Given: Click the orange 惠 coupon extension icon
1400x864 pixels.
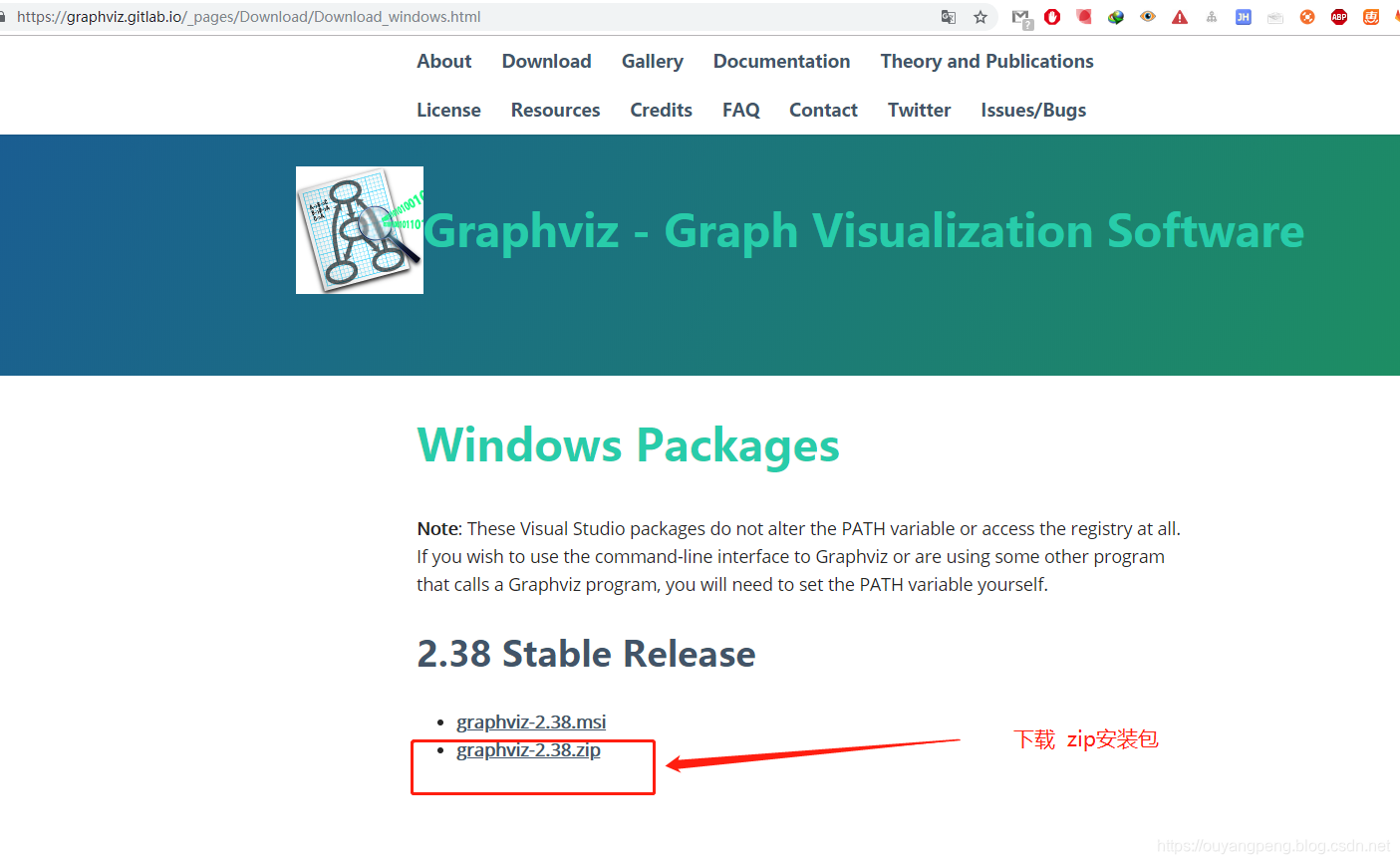Looking at the screenshot, I should (x=1371, y=17).
